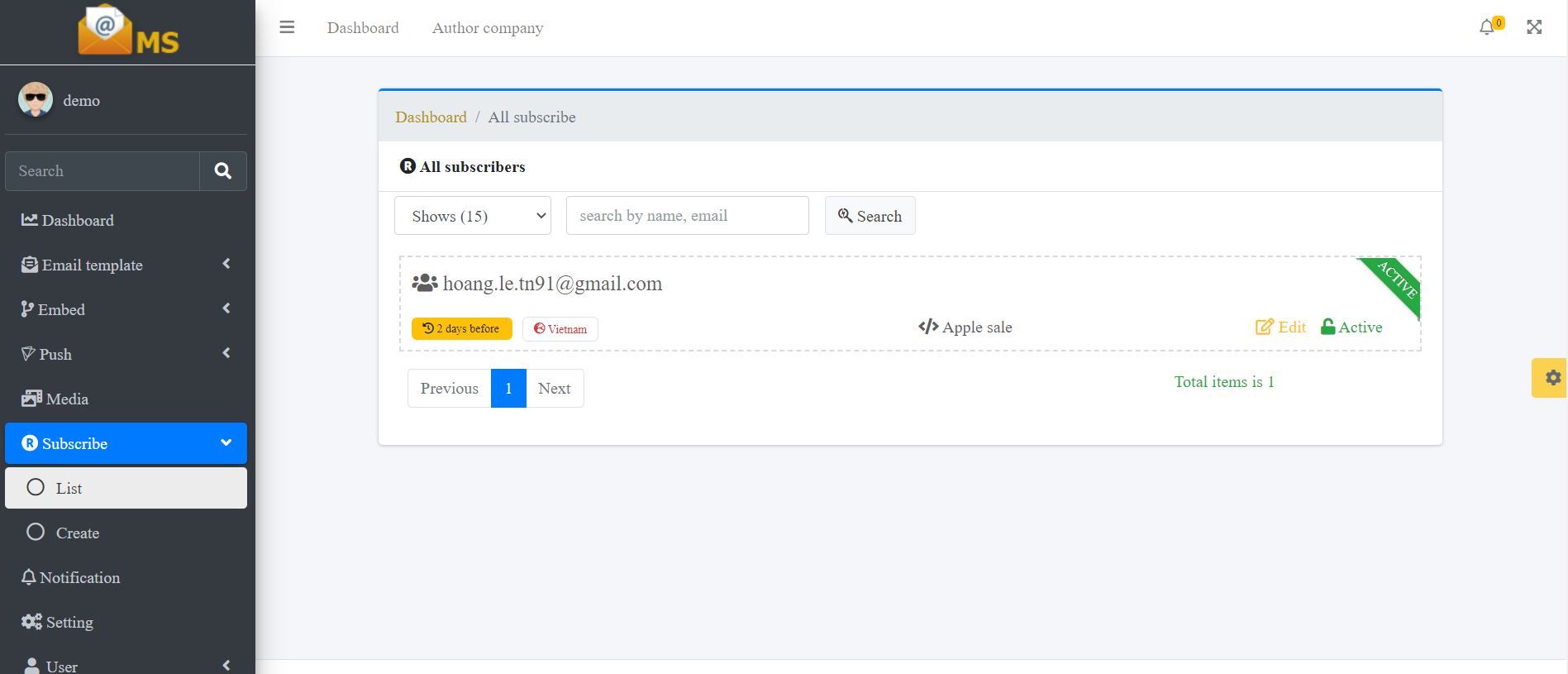Toggle fullscreen with the expand icon

[1534, 27]
